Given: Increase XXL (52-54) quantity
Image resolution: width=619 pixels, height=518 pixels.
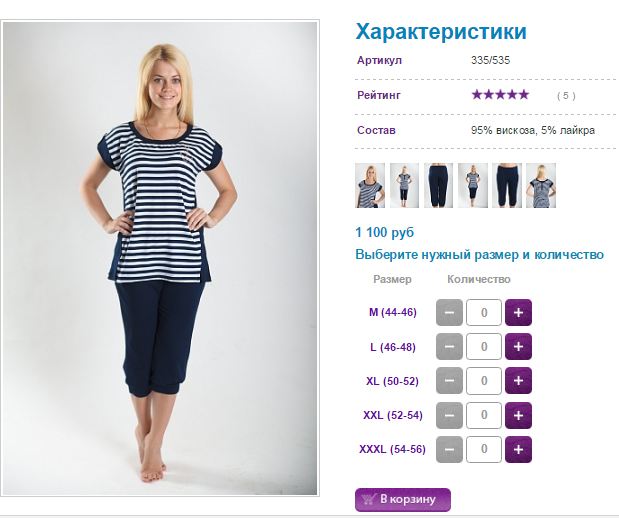Looking at the screenshot, I should click(x=518, y=415).
